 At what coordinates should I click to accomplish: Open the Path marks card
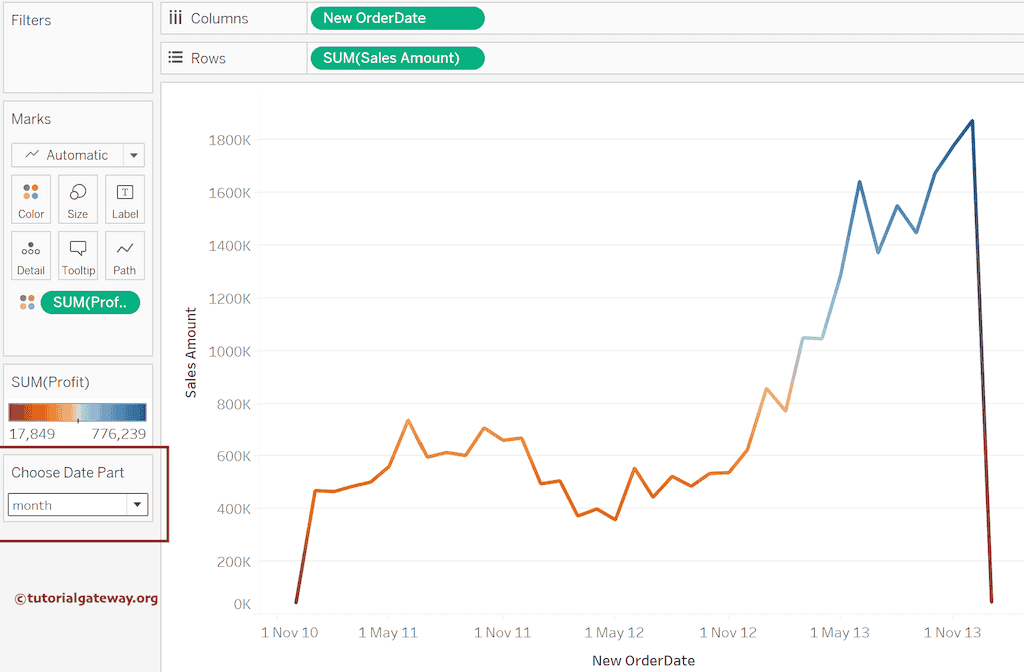coord(125,255)
